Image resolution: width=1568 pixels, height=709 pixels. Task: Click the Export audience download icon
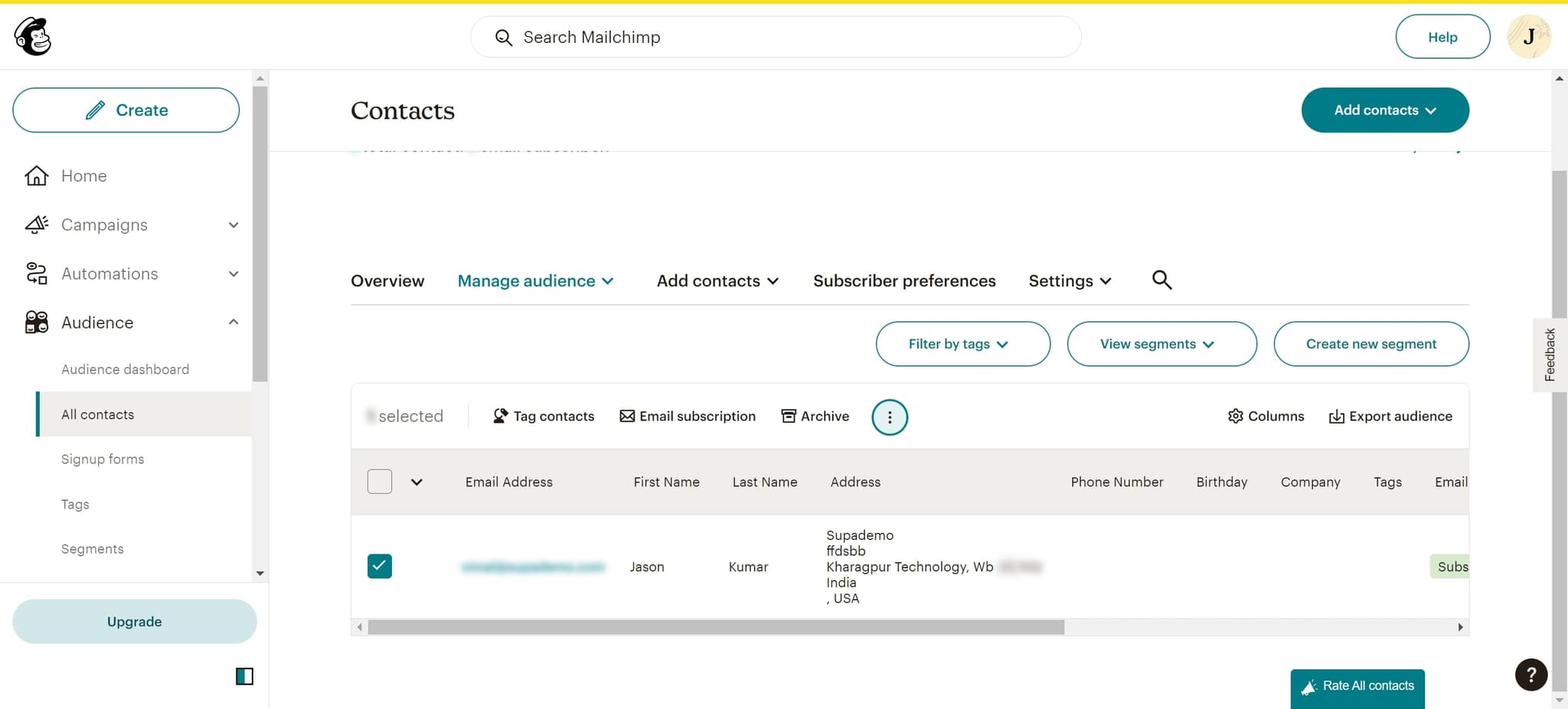1336,416
